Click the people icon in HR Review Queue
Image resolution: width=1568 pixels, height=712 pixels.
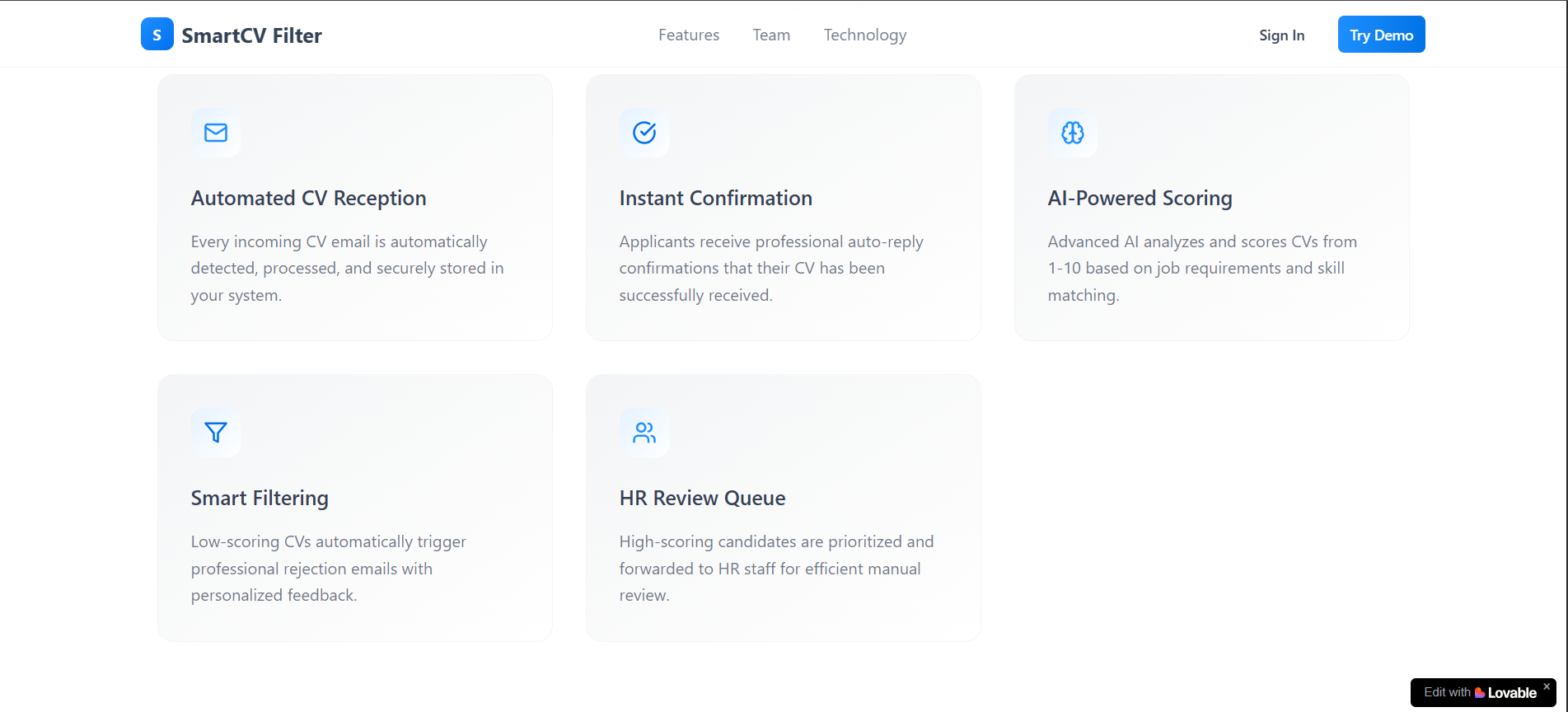click(644, 433)
